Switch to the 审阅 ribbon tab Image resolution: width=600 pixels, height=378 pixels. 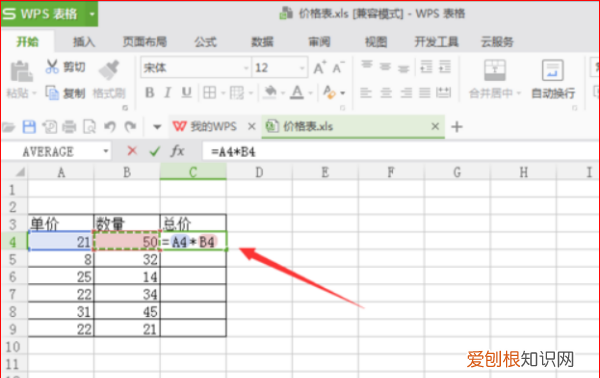(319, 41)
